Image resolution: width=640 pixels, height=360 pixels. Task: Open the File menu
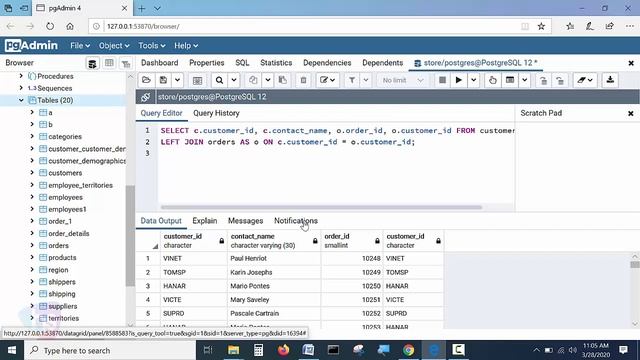[80, 46]
